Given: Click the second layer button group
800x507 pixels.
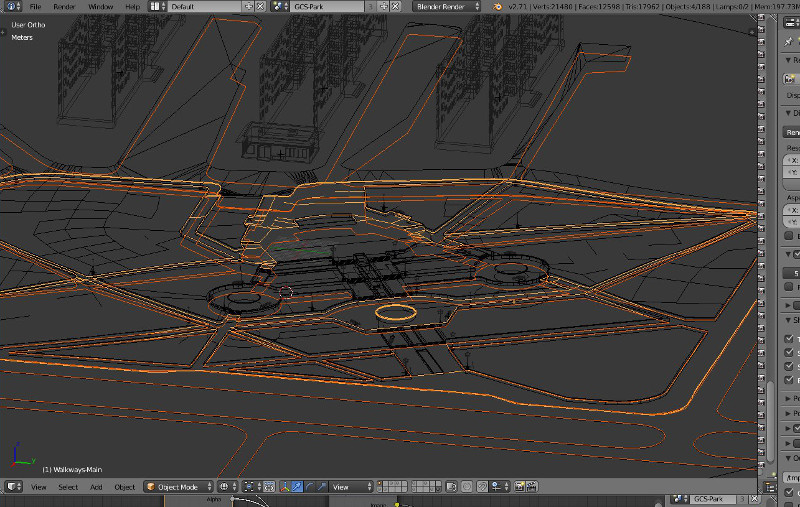Looking at the screenshot, I should [x=426, y=487].
